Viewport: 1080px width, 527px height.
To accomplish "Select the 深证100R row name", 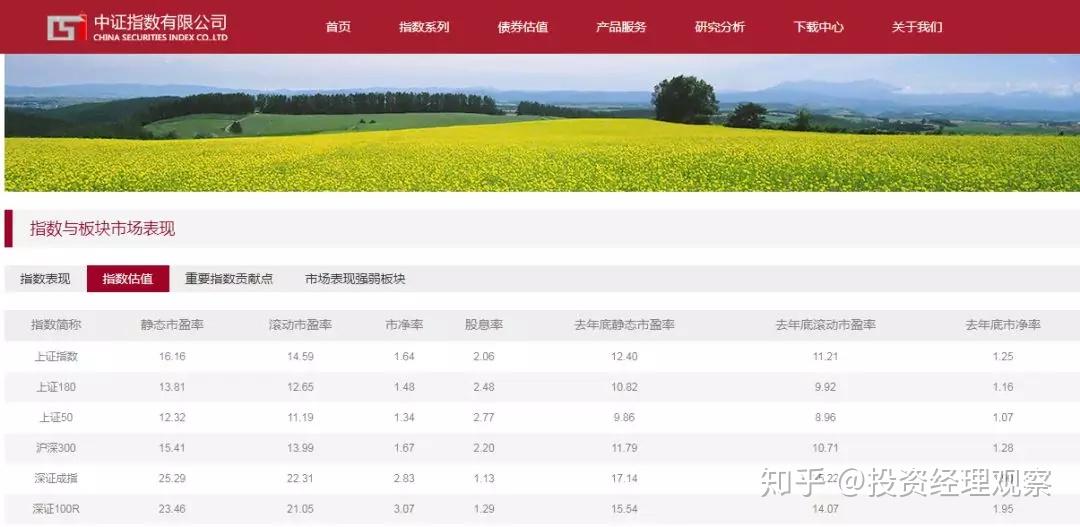I will 56,509.
